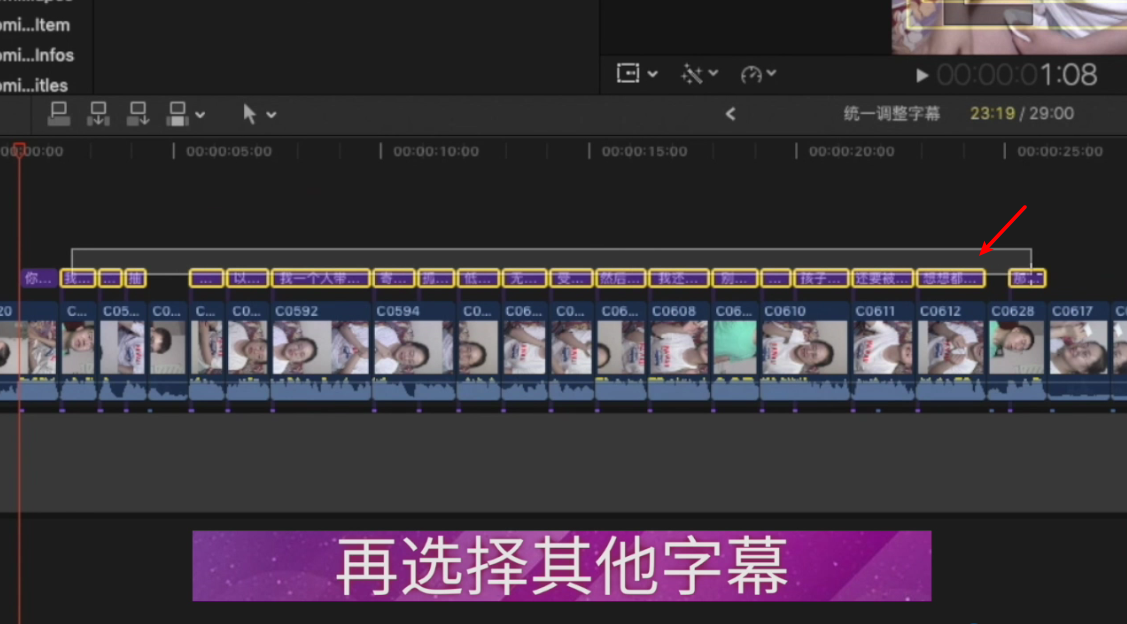Click the connect clip to primary storyline icon
Image resolution: width=1127 pixels, height=624 pixels.
pyautogui.click(x=59, y=114)
